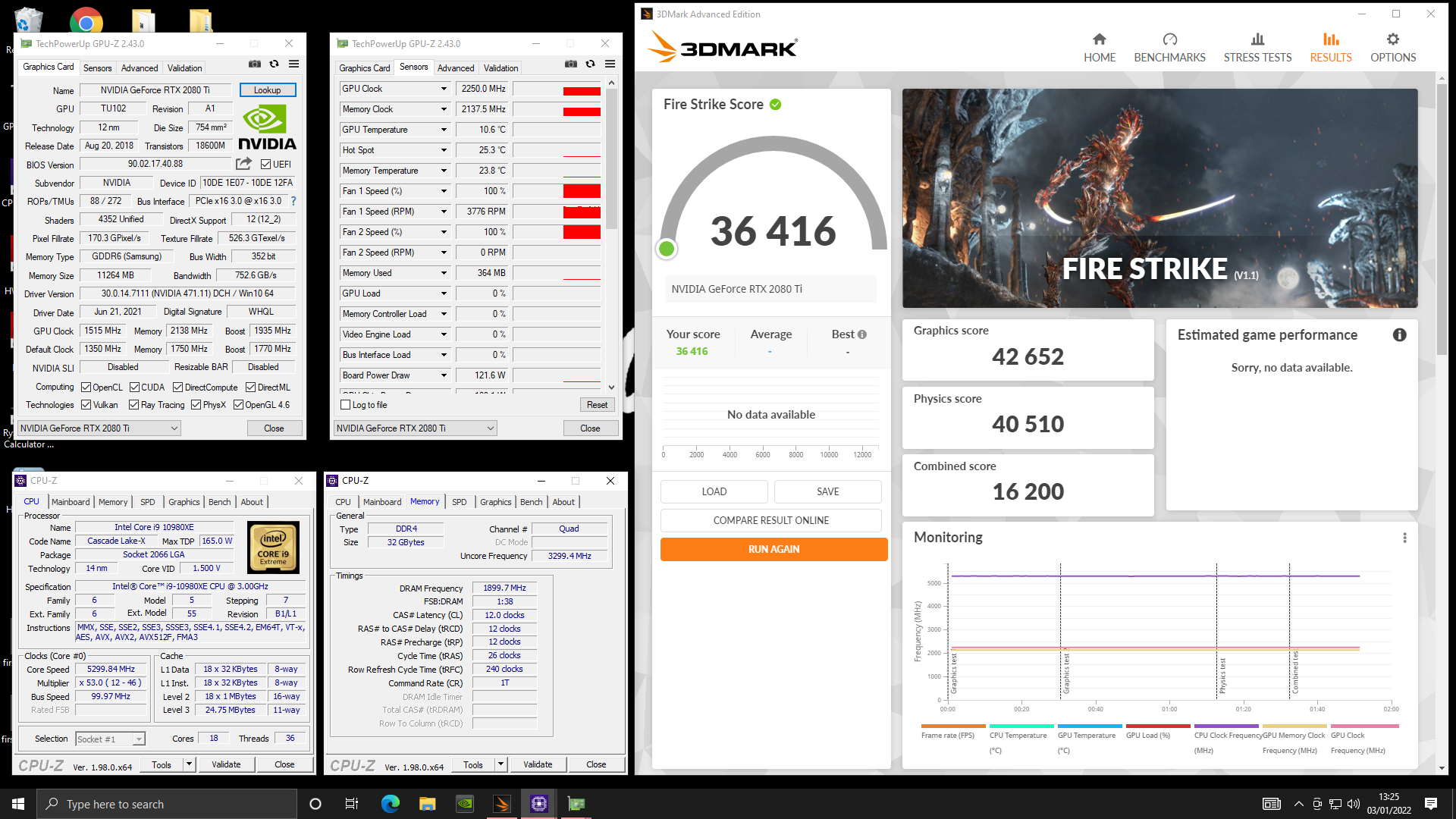This screenshot has width=1456, height=819.
Task: Expand Board Power Draw sensor dropdown
Action: 444,375
